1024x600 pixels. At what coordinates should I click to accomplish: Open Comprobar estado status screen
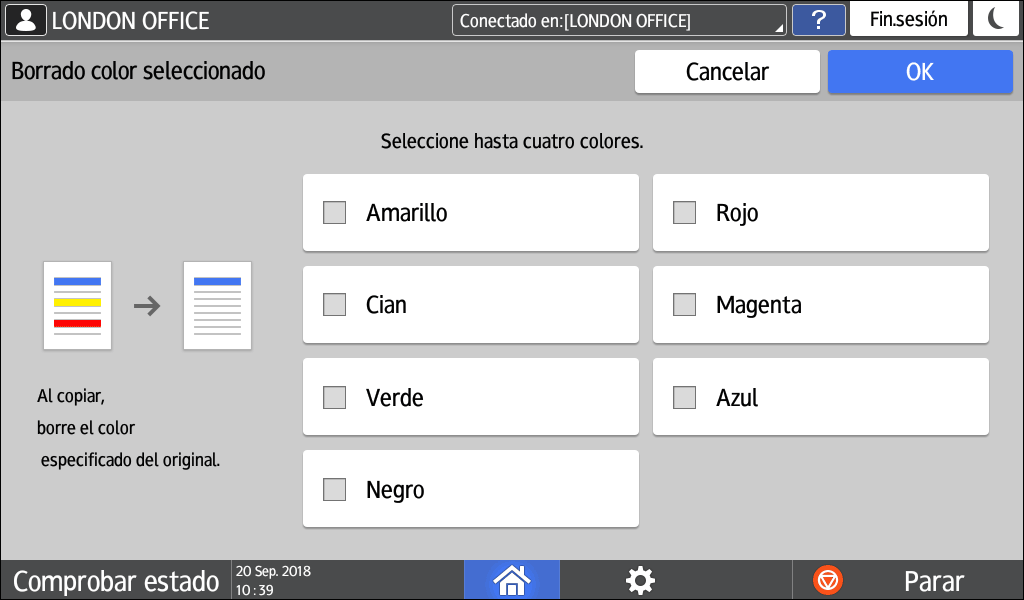[x=116, y=581]
